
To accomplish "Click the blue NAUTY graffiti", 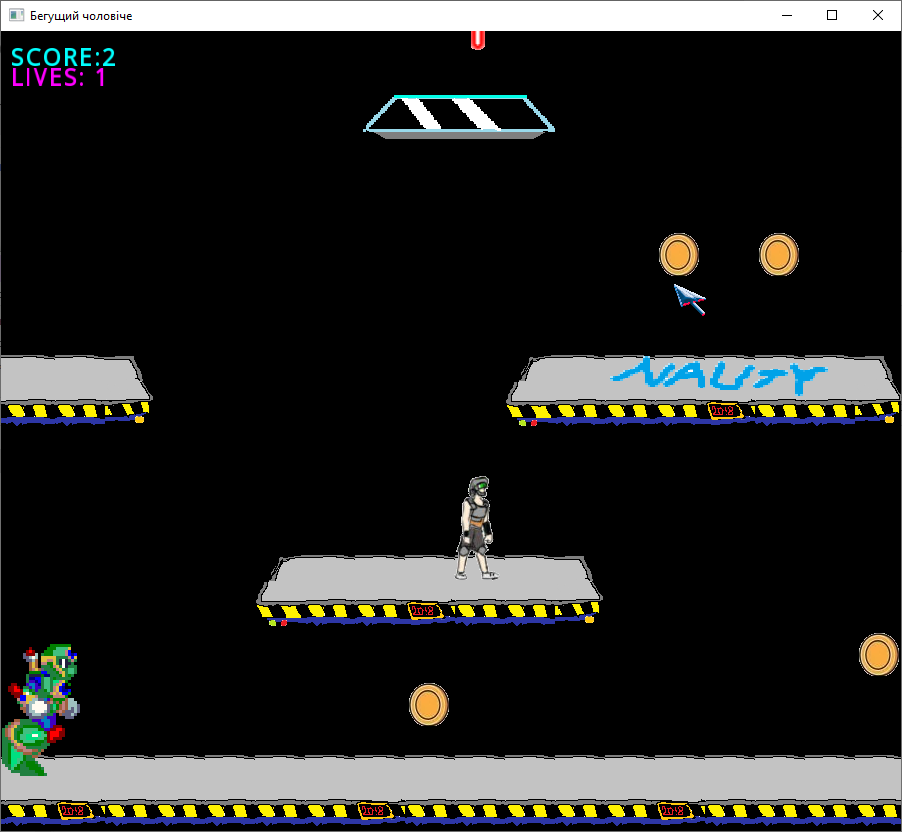I will point(720,376).
